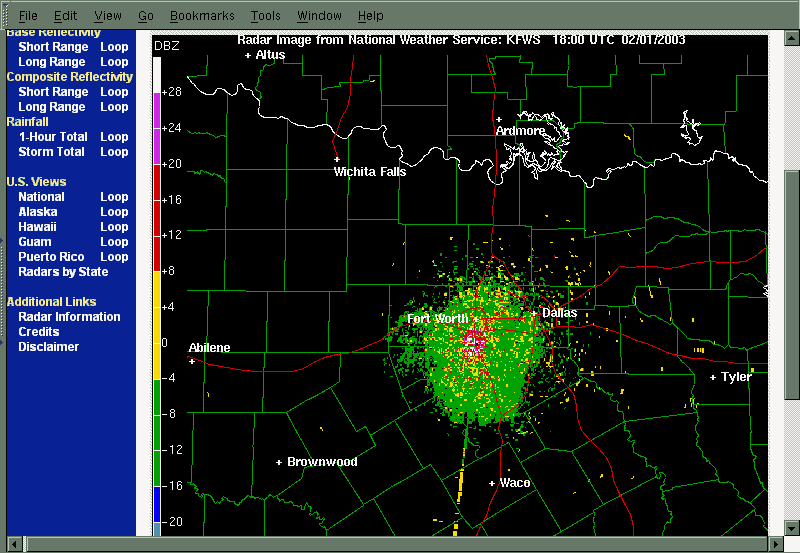Click the Ardmore label on radar map
Screen dimensions: 800x553
coord(520,131)
